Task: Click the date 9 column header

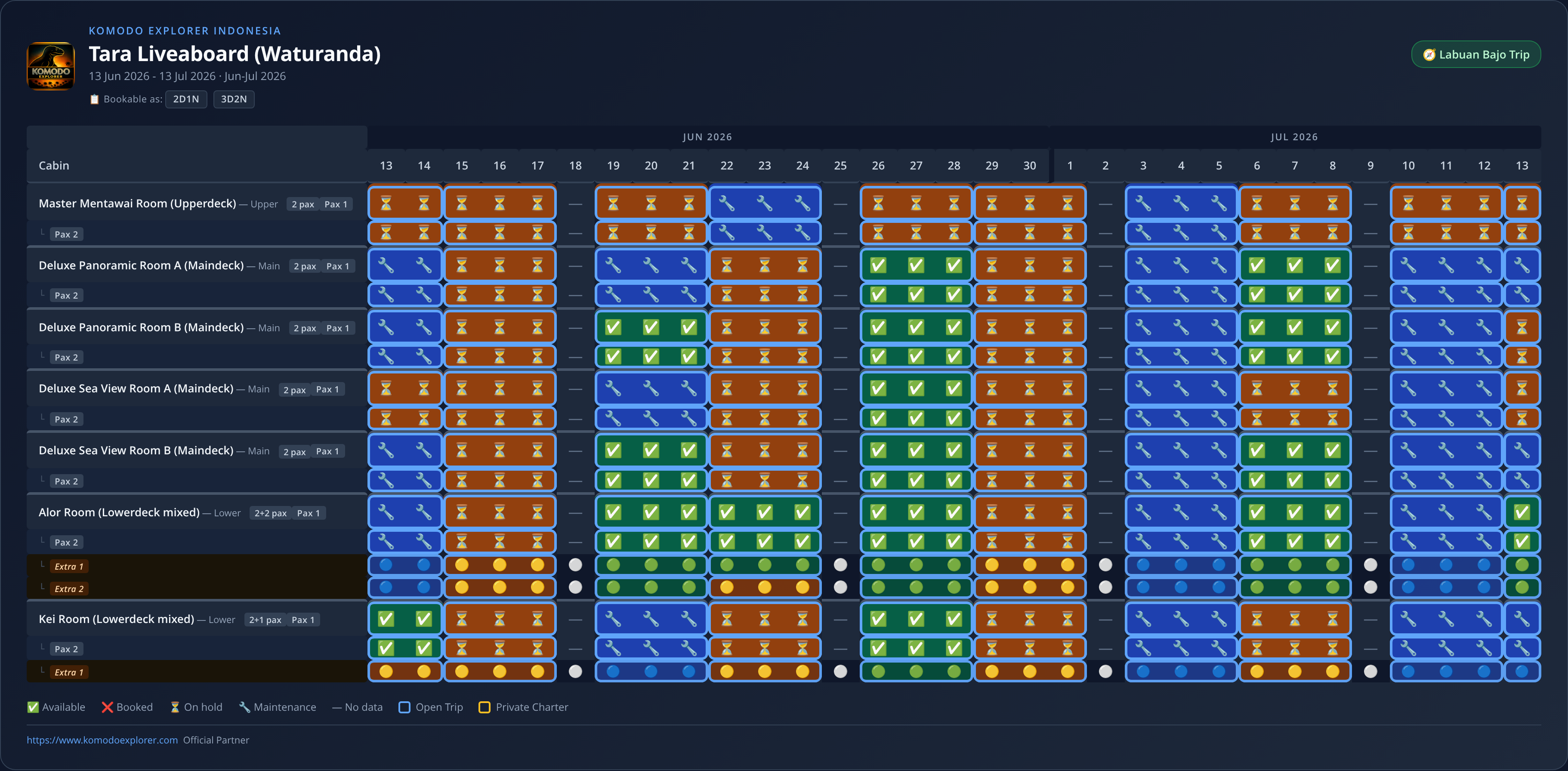Action: tap(1371, 166)
